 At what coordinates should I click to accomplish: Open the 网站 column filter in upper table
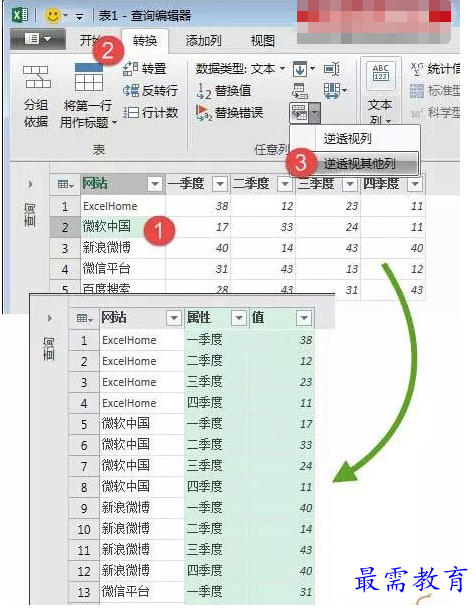(x=155, y=184)
